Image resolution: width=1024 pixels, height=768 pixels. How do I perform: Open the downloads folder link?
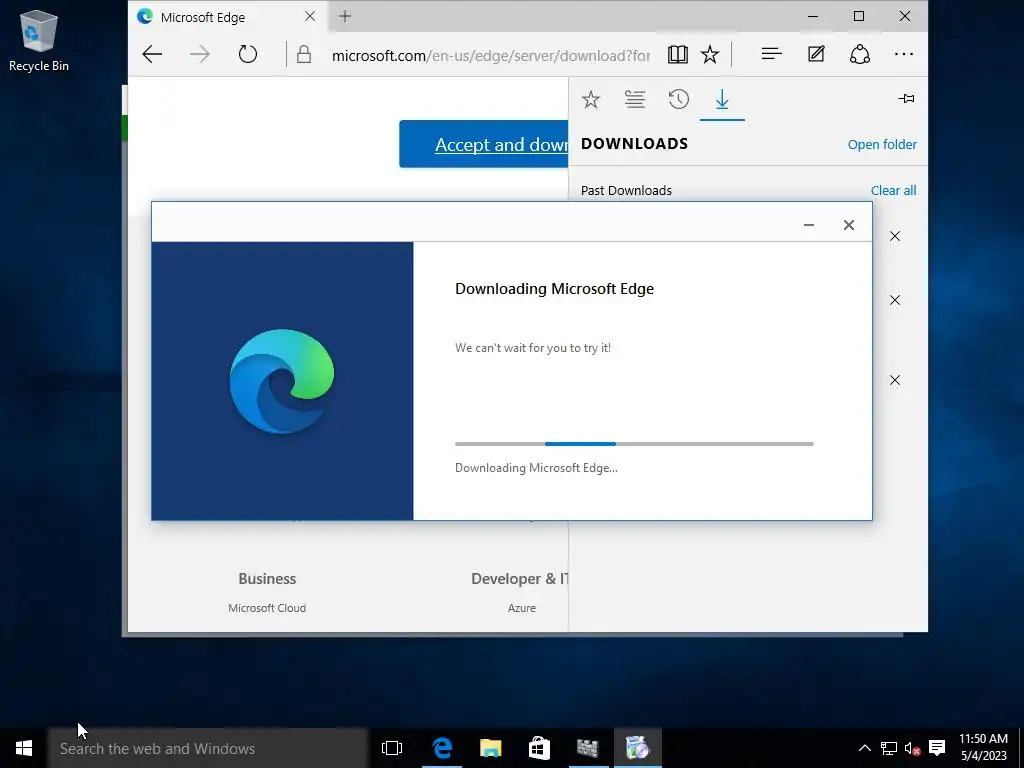(882, 144)
